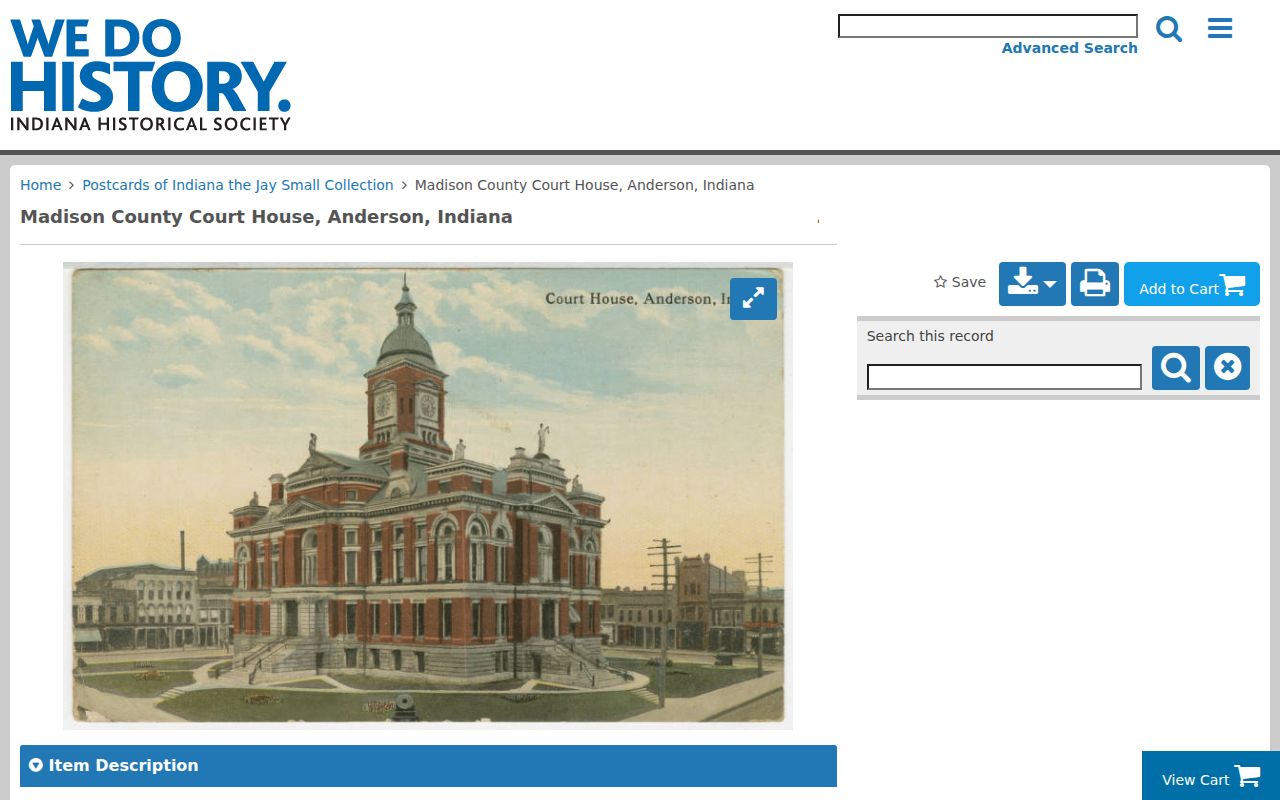Open the hamburger menu
1280x800 pixels.
(x=1220, y=28)
